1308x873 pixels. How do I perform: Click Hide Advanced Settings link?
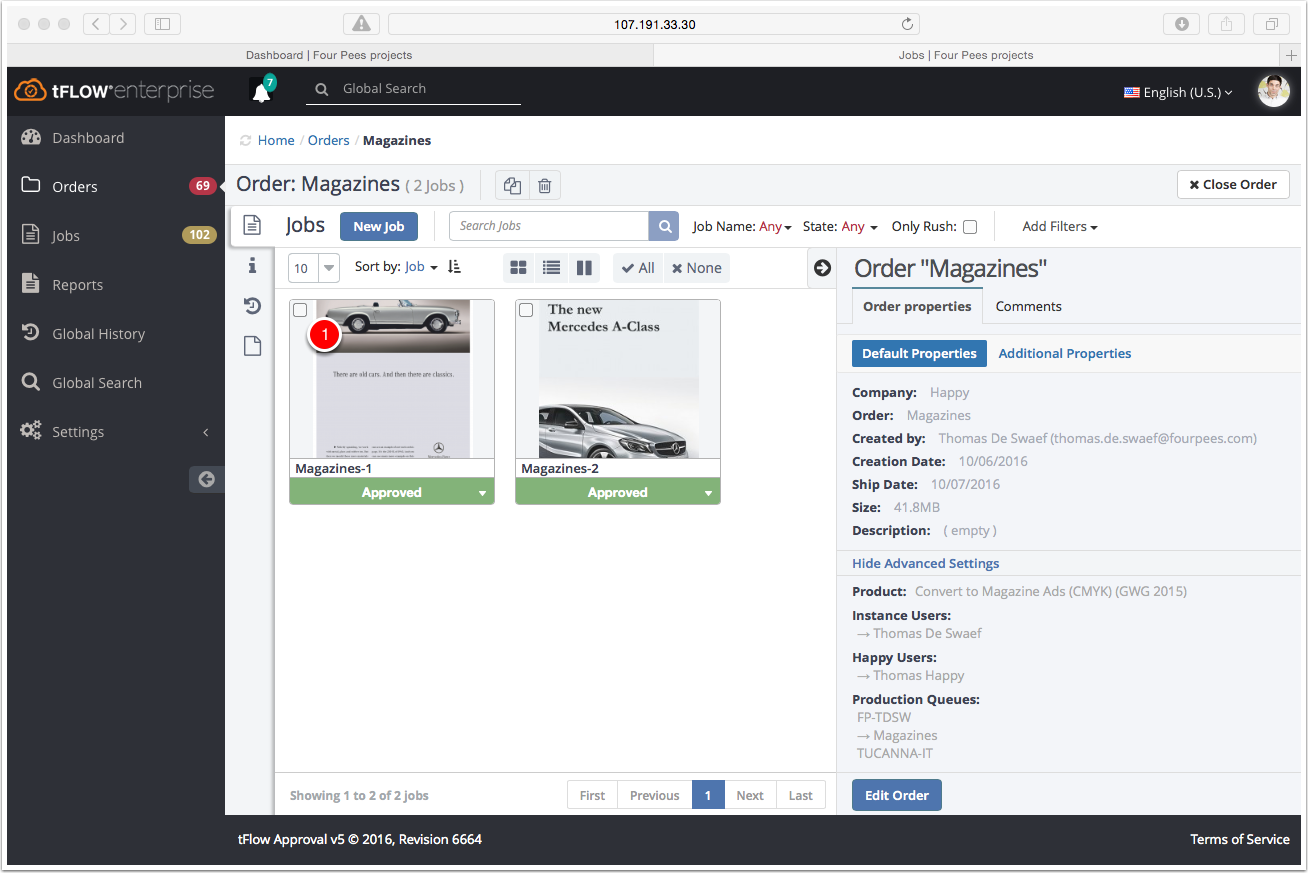point(925,564)
